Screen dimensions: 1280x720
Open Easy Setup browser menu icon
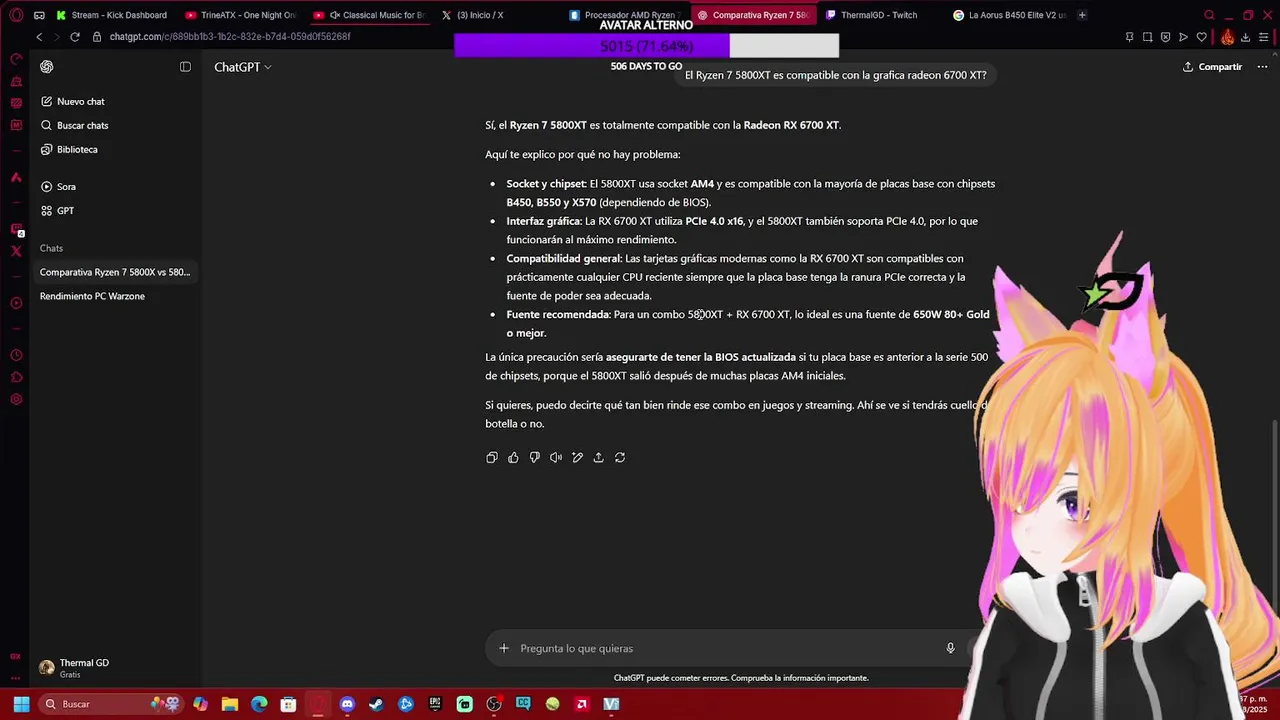point(1263,37)
